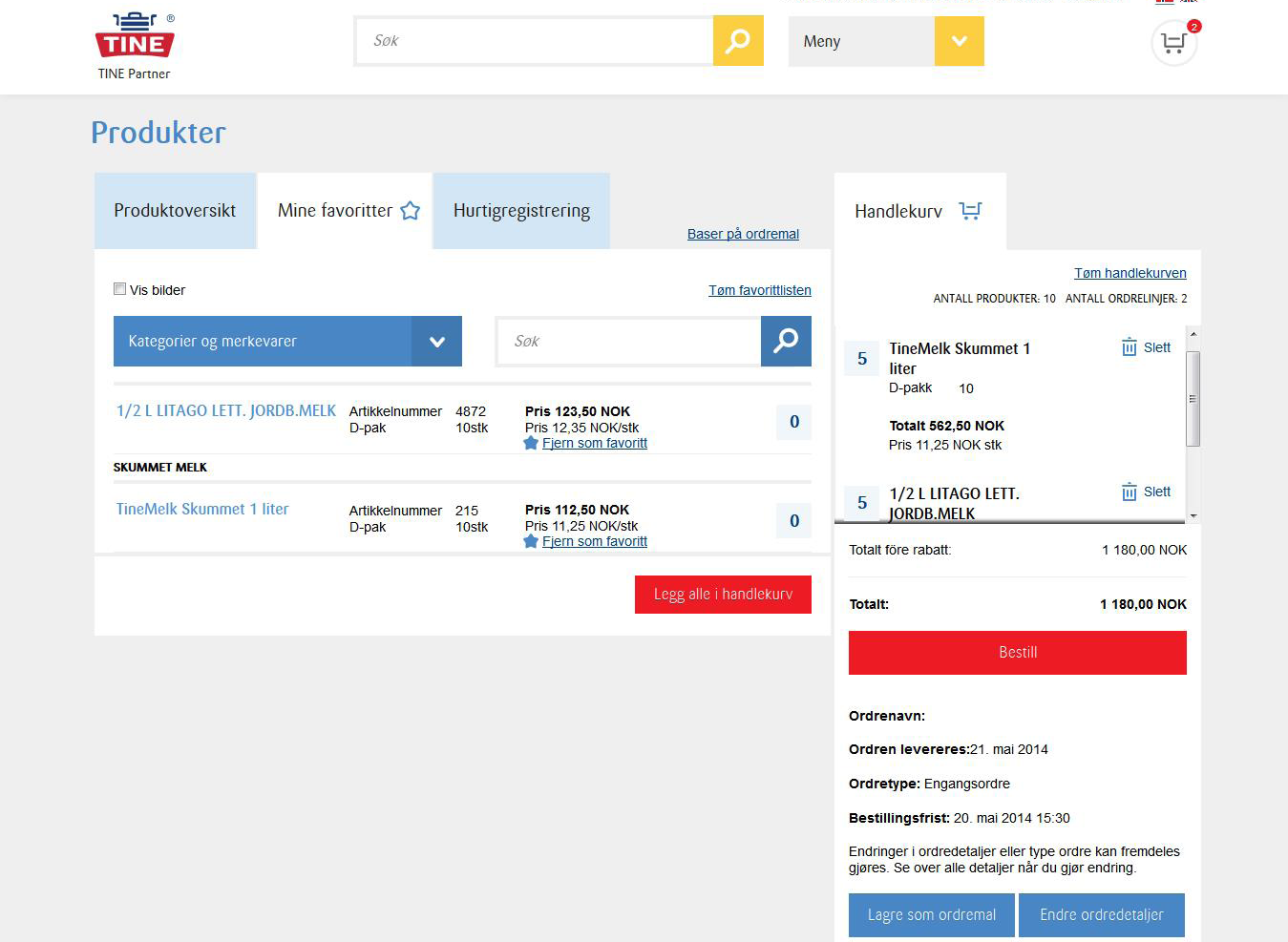Click favorite star for TineMelk Skummet 1 liter
This screenshot has width=1288, height=942.
[531, 541]
